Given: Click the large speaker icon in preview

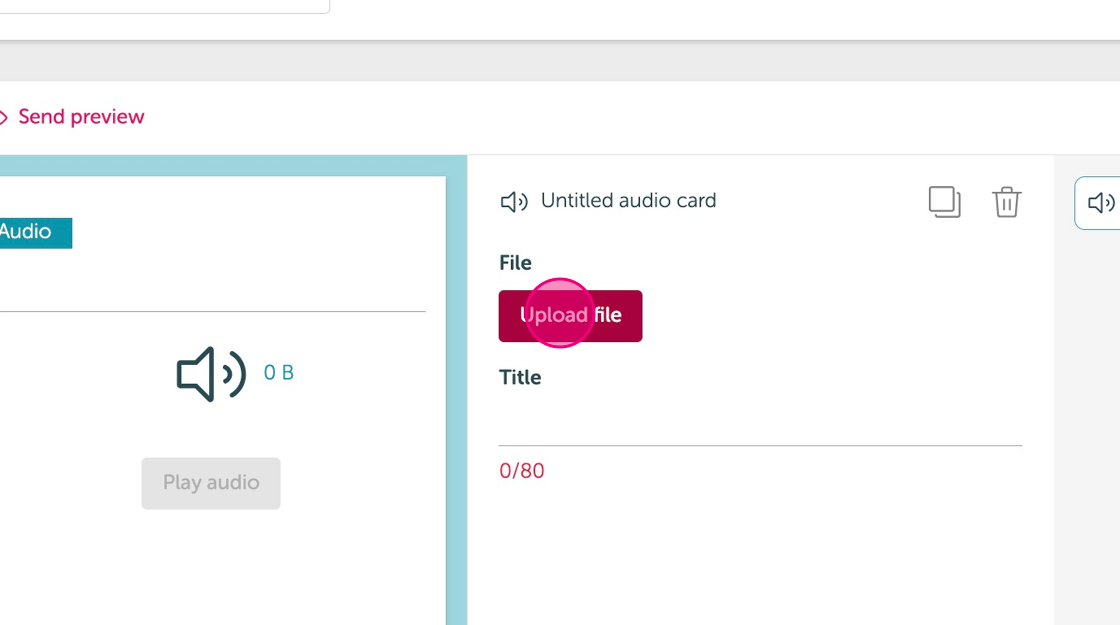Looking at the screenshot, I should 211,374.
